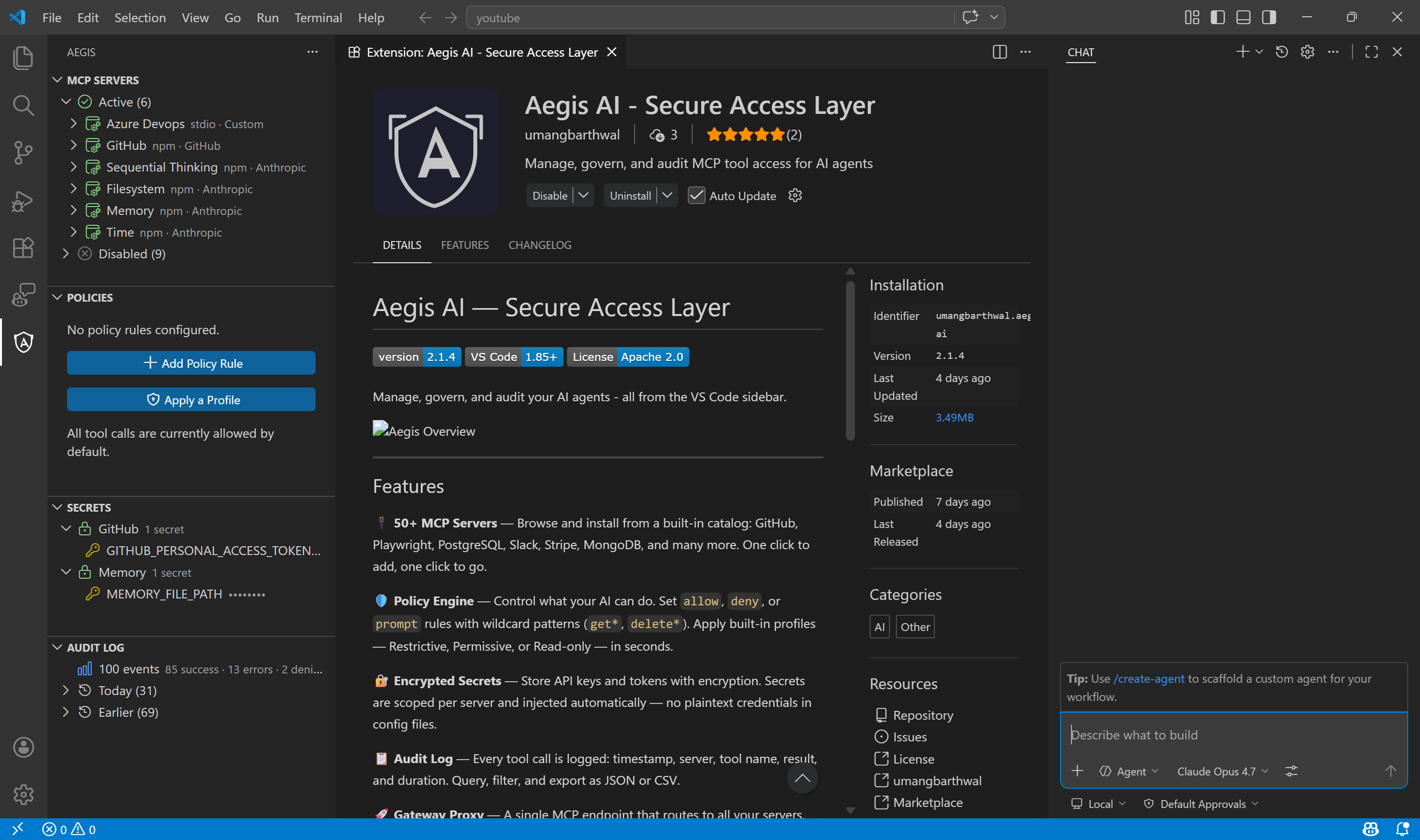Open the Disable button dropdown arrow
1420x840 pixels.
coord(583,195)
